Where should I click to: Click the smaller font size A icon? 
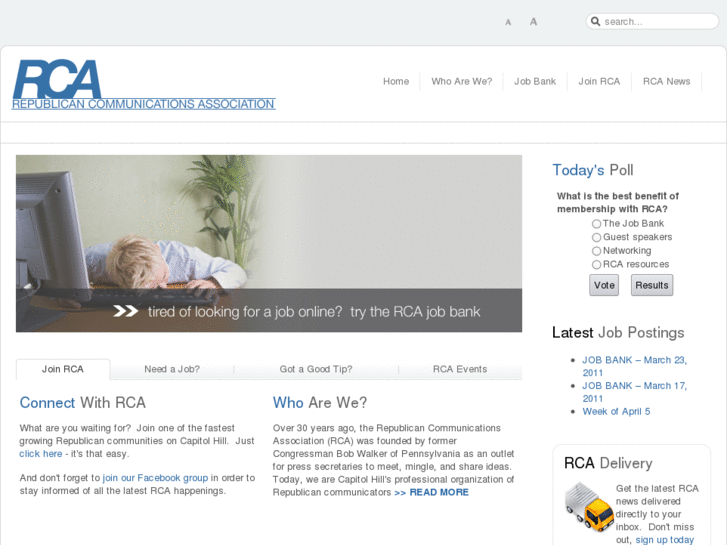click(508, 22)
